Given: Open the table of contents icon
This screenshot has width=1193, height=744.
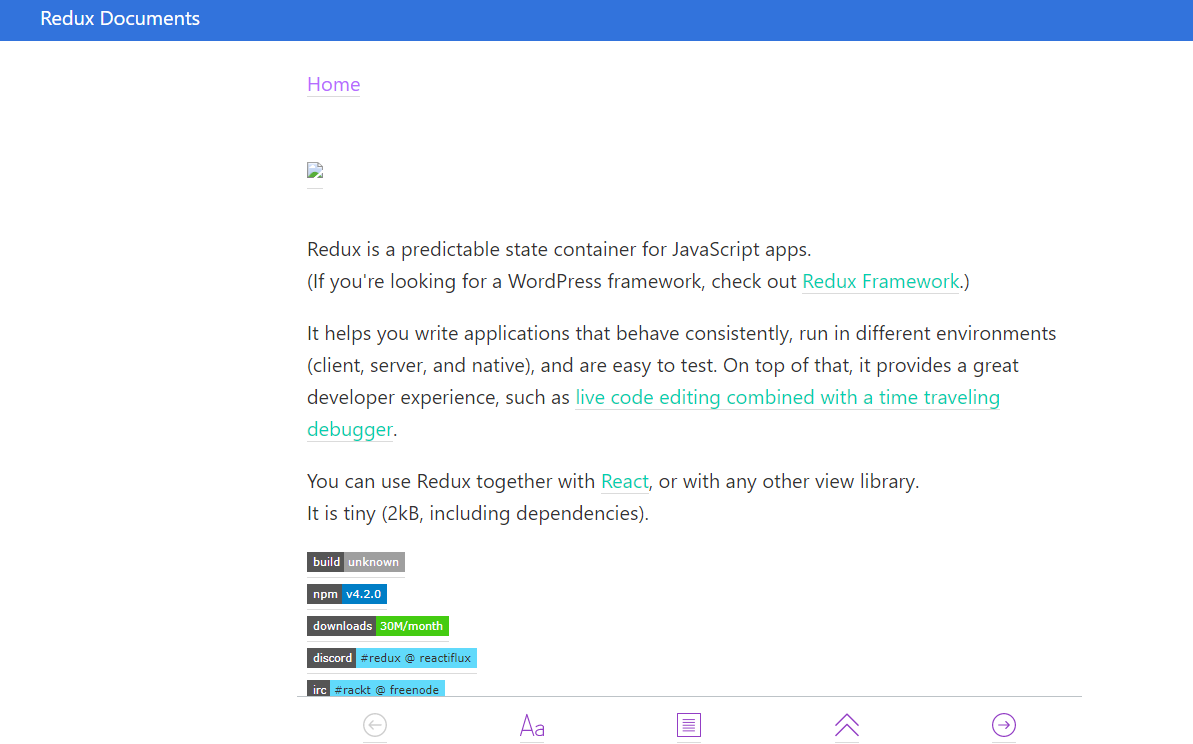Looking at the screenshot, I should coord(689,725).
